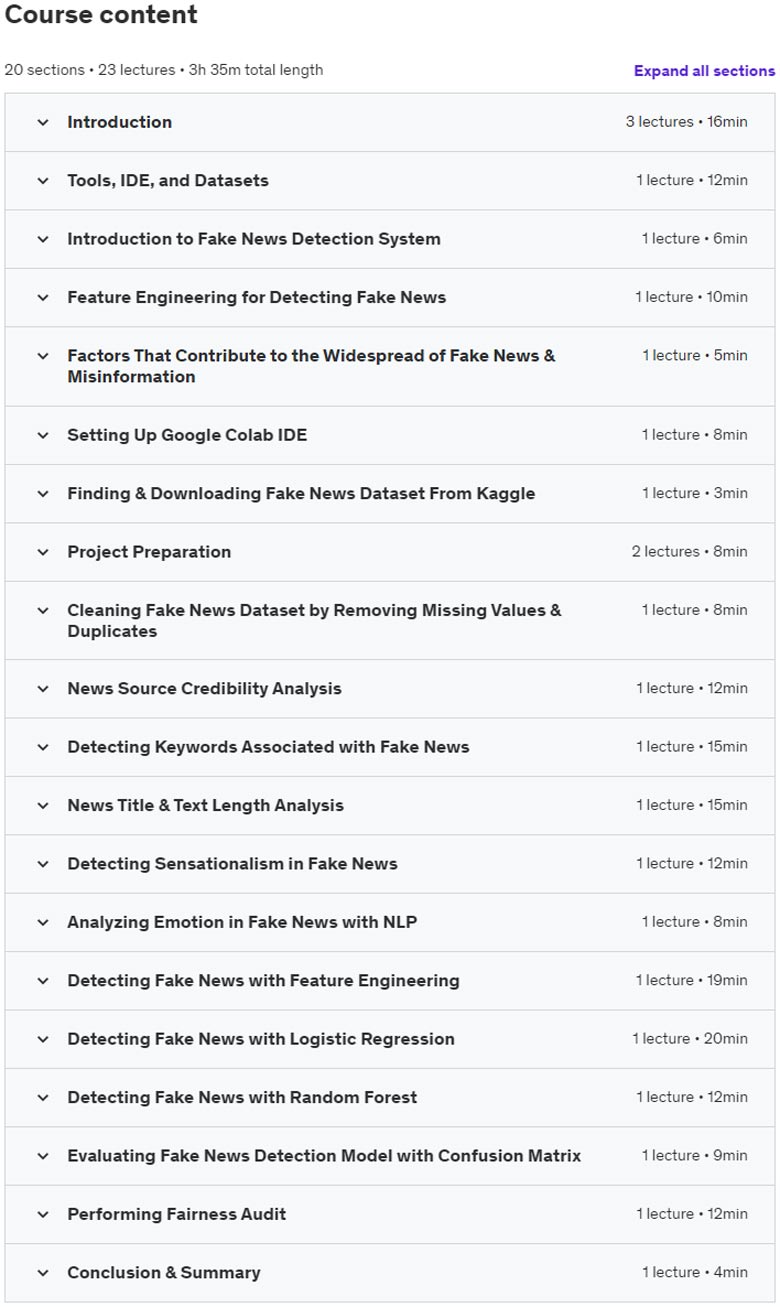Select Finding & Downloading Fake News Dataset title

301,493
